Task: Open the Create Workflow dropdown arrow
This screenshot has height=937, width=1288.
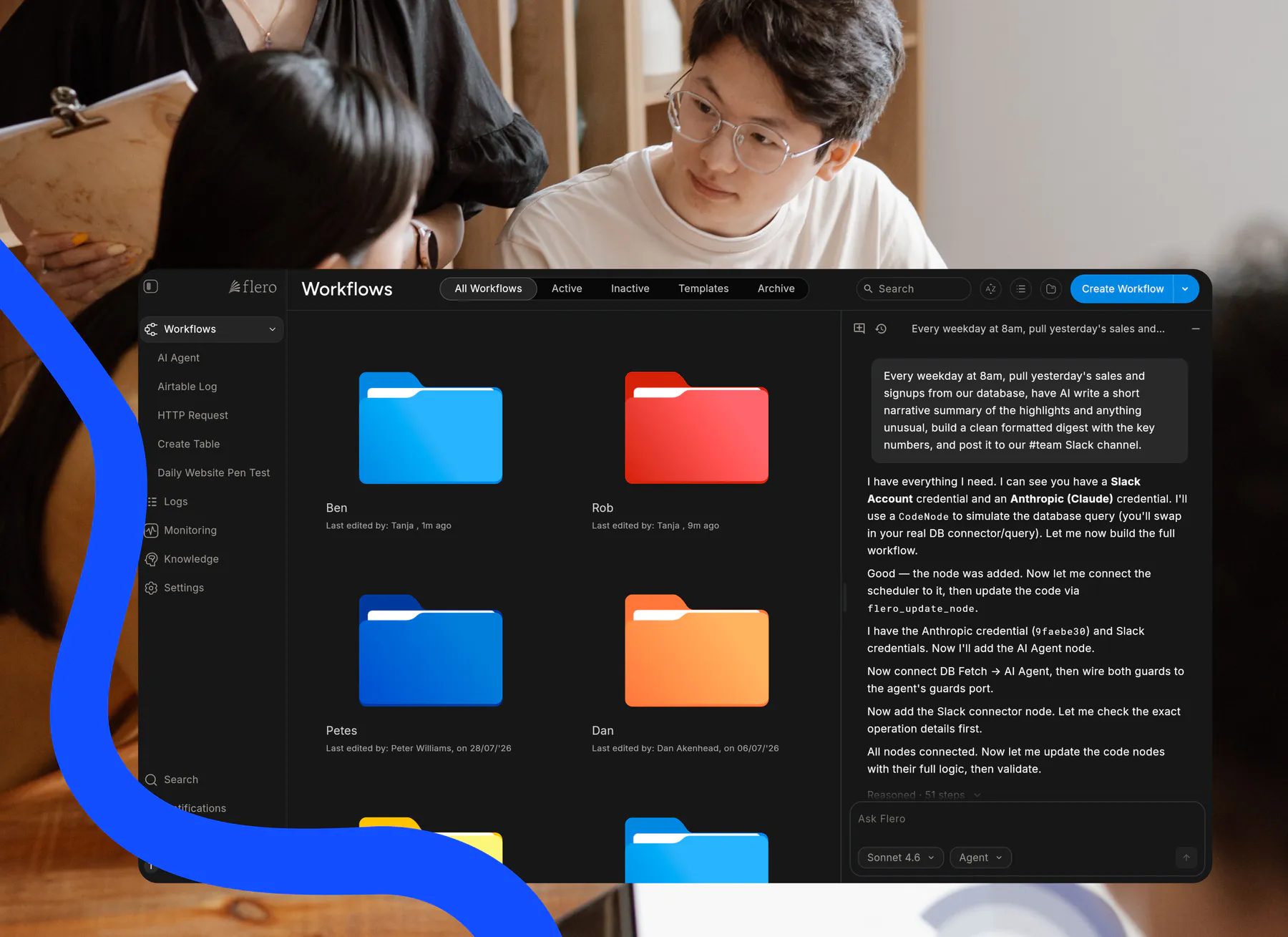Action: pyautogui.click(x=1186, y=288)
